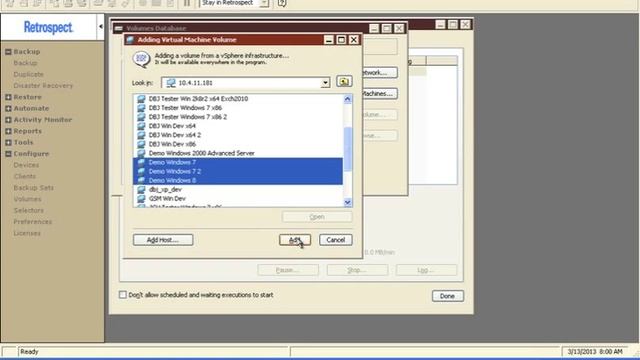Expand the Automate section
Image resolution: width=640 pixels, height=360 pixels.
[8, 109]
